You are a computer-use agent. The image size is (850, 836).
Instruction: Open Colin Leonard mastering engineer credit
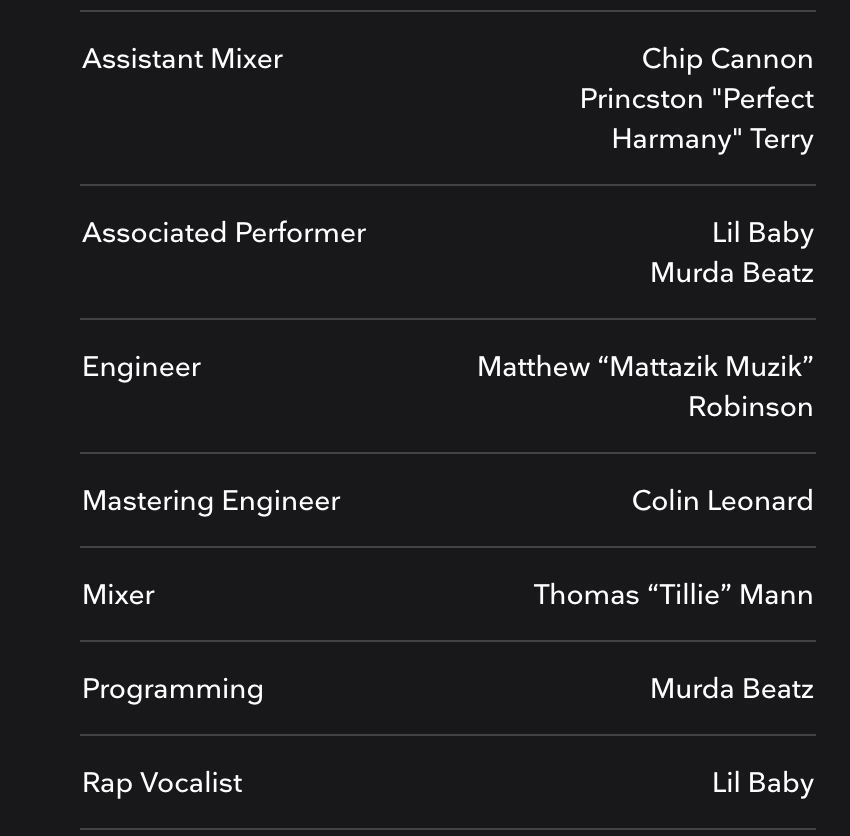point(723,500)
